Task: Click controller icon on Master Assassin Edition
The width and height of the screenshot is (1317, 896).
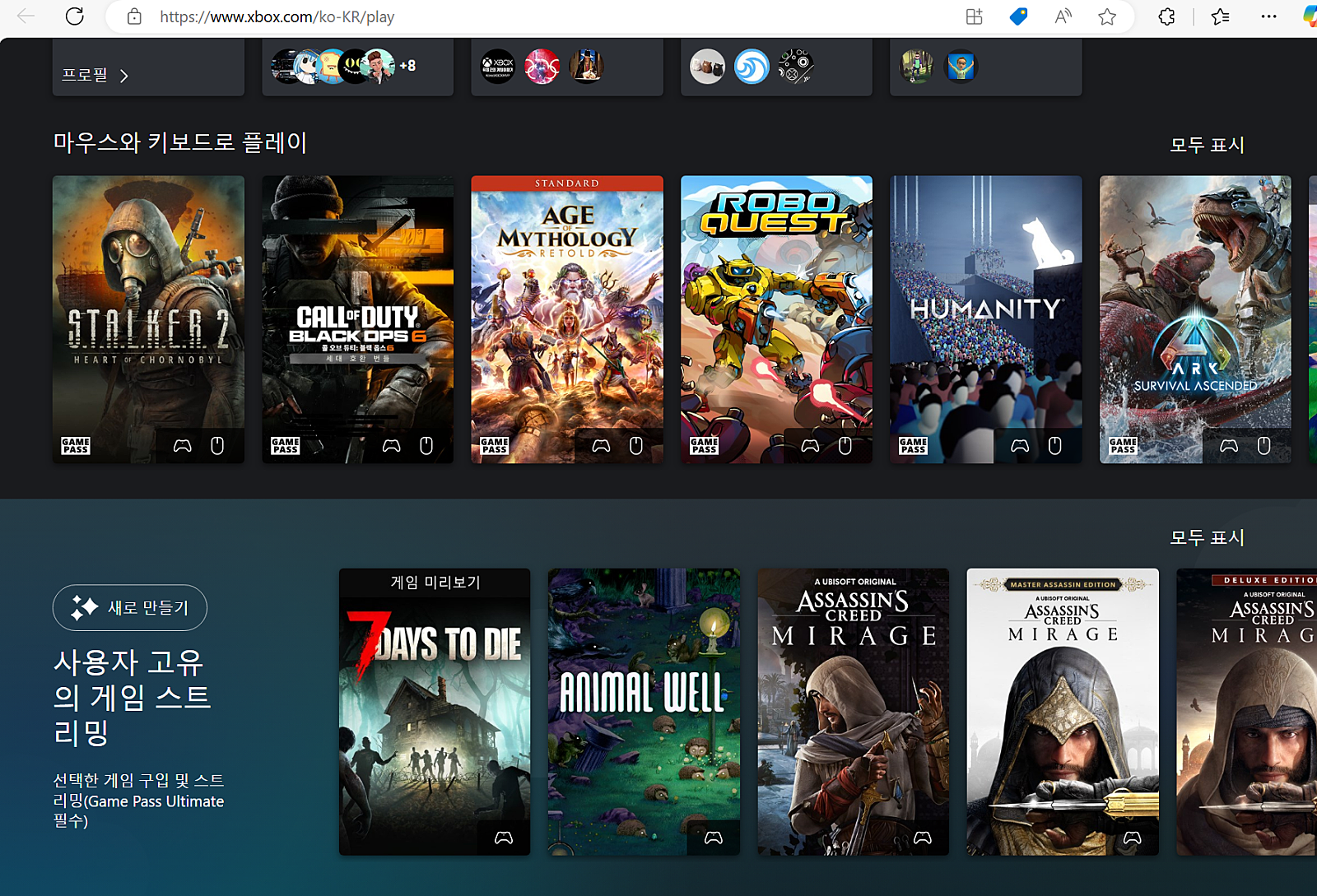Action: point(1133,838)
